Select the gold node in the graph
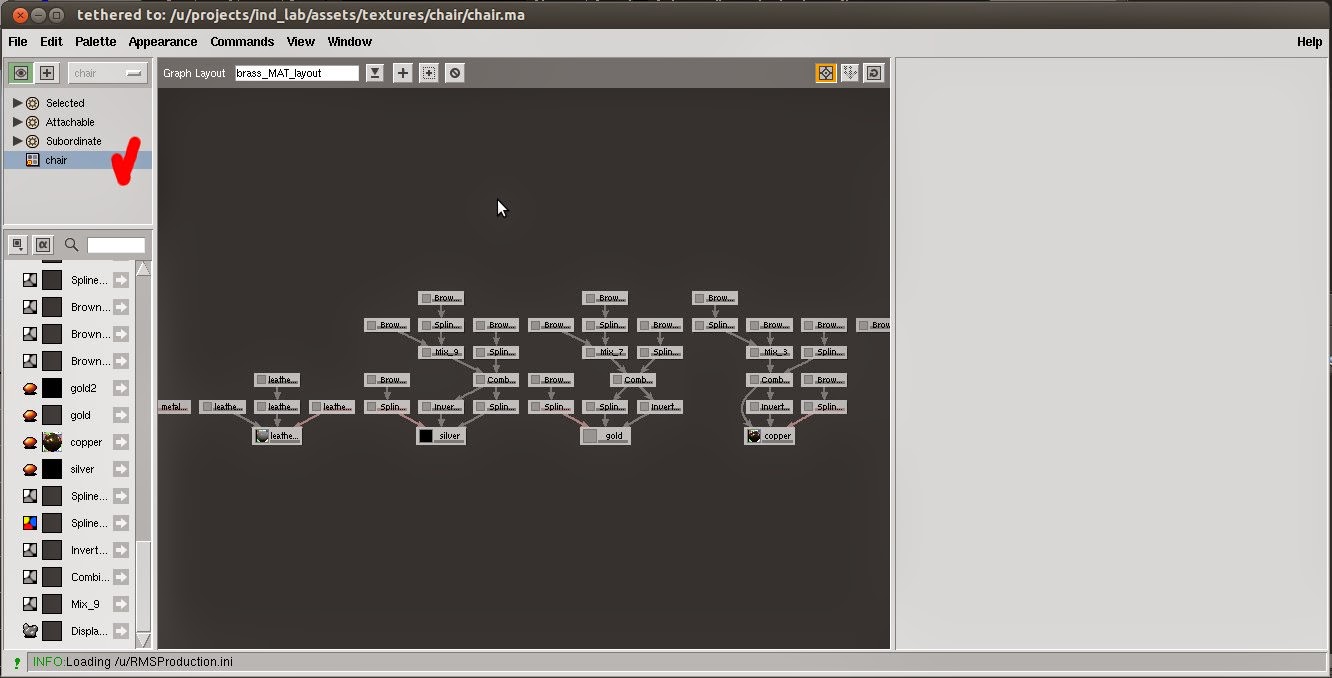 click(605, 436)
